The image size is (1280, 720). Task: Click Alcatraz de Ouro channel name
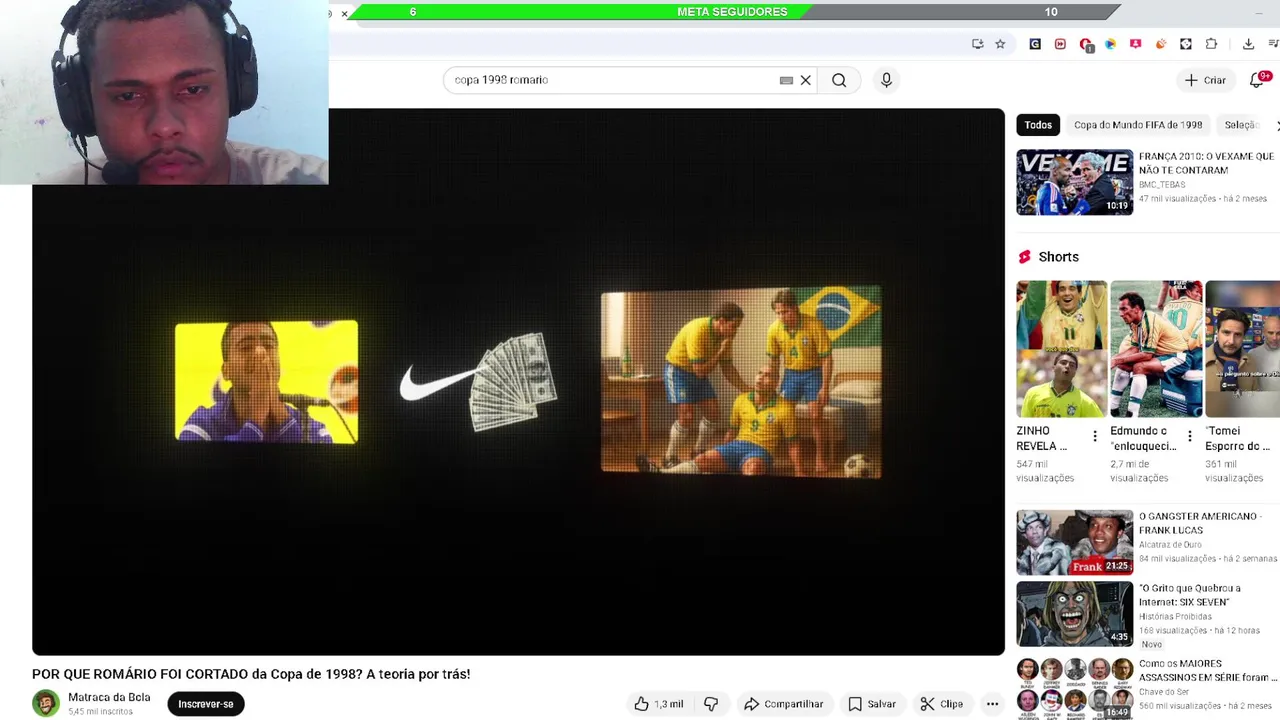(x=1170, y=545)
